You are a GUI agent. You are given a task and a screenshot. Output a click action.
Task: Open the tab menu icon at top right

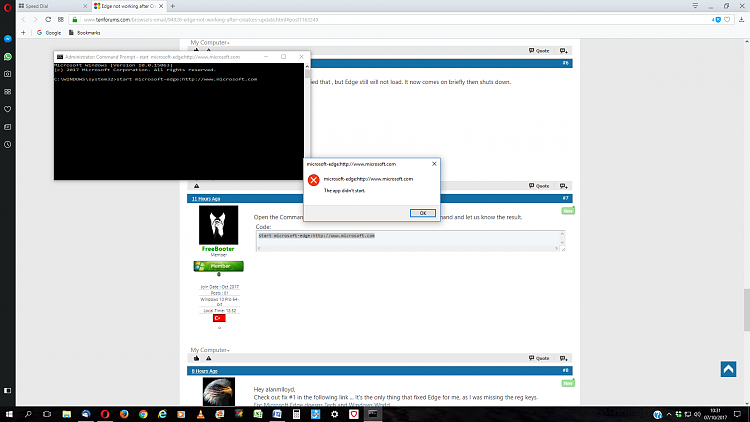click(x=695, y=6)
